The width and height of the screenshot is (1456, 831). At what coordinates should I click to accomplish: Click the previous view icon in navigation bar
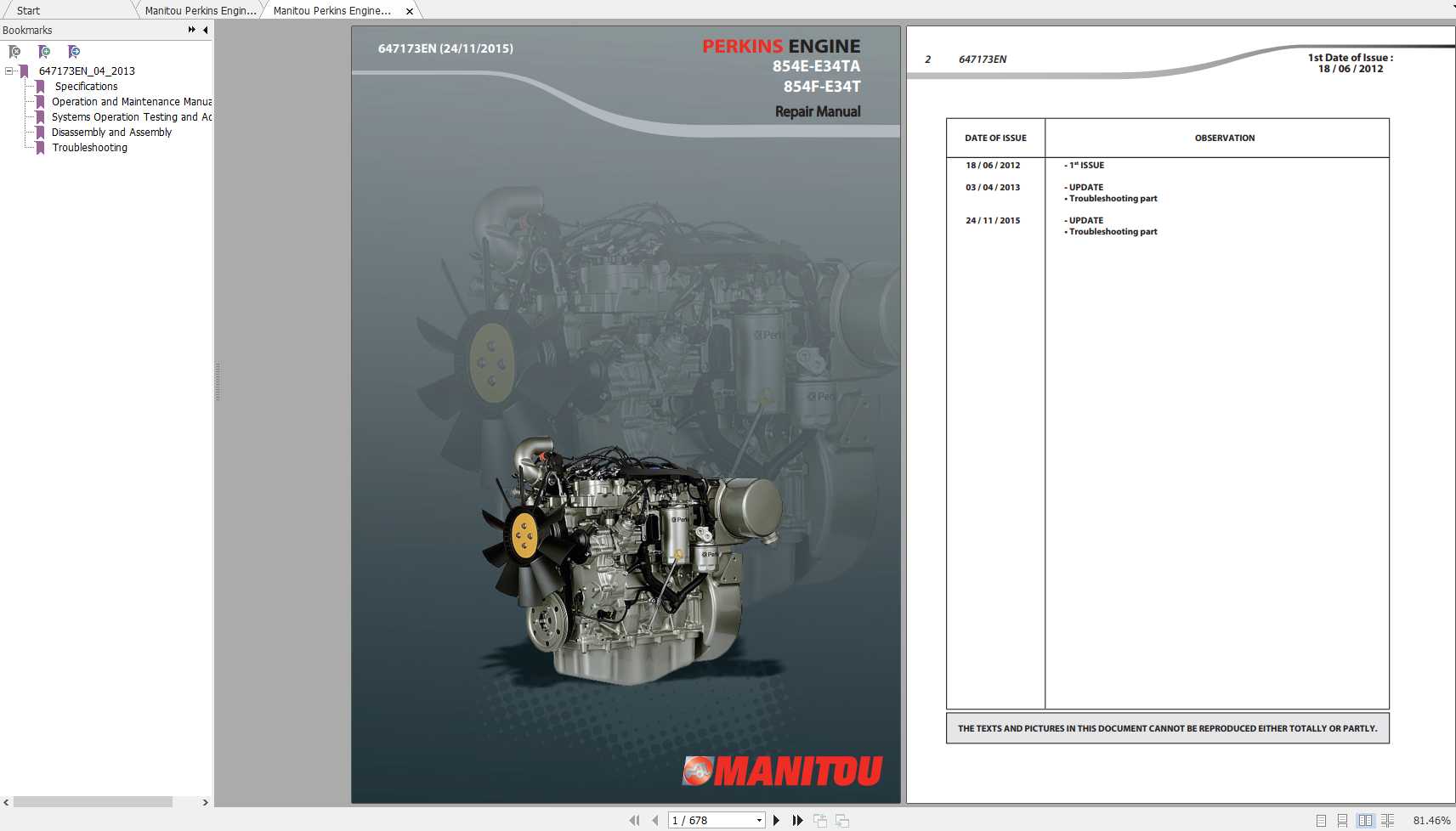(820, 820)
